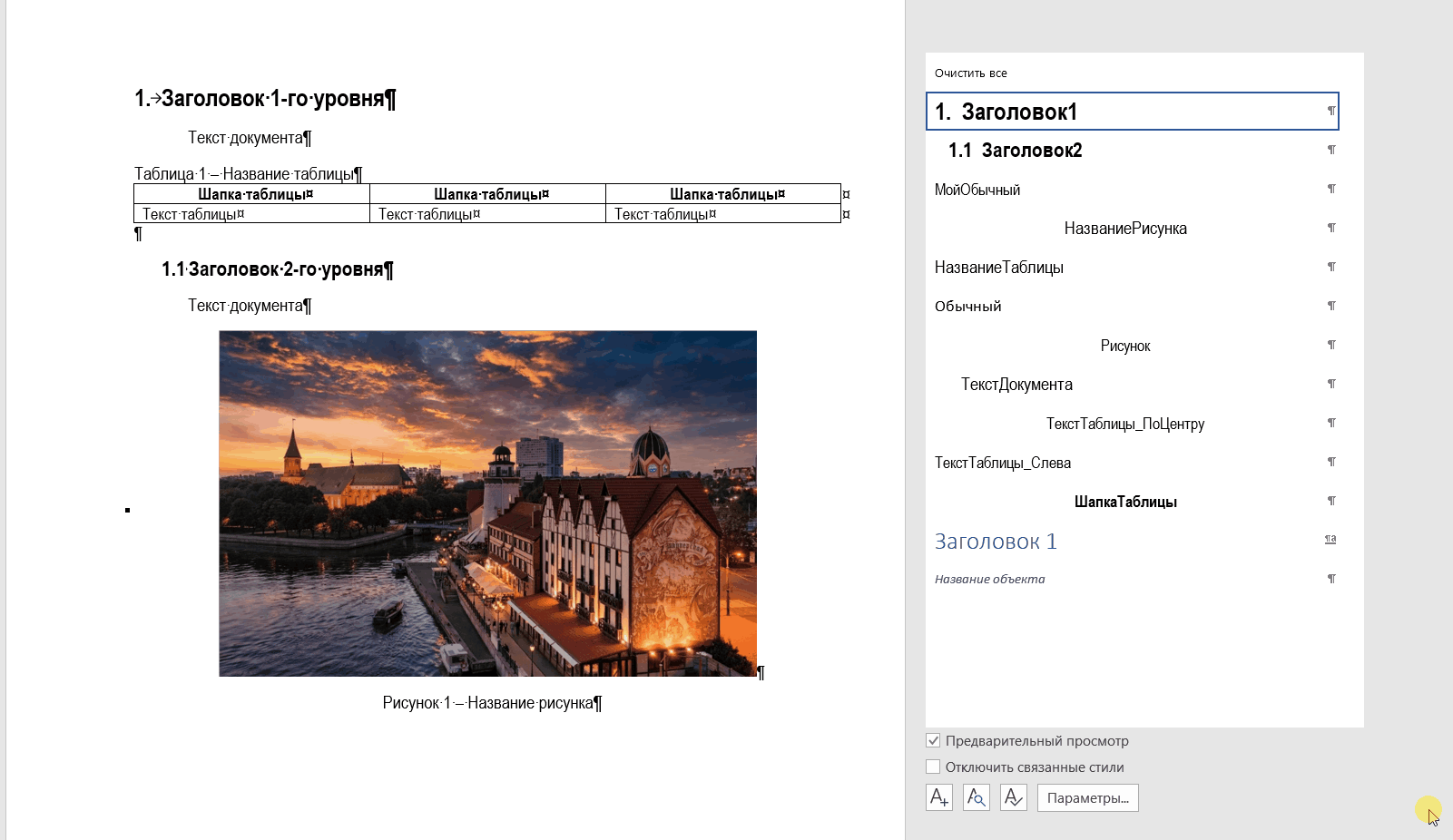
Task: Click the New Style icon button
Action: 939,797
